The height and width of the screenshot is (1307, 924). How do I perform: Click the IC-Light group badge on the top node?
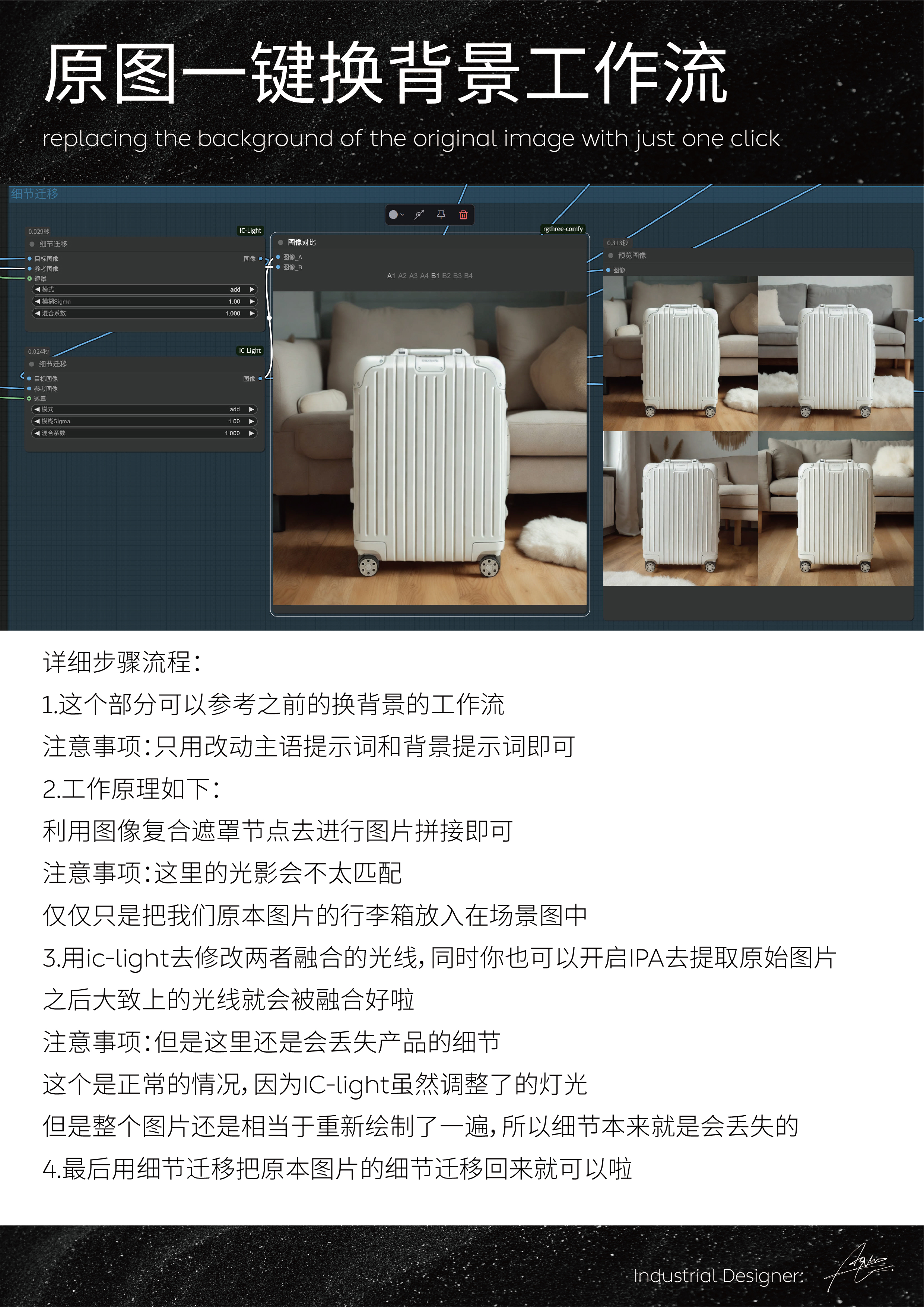point(251,231)
